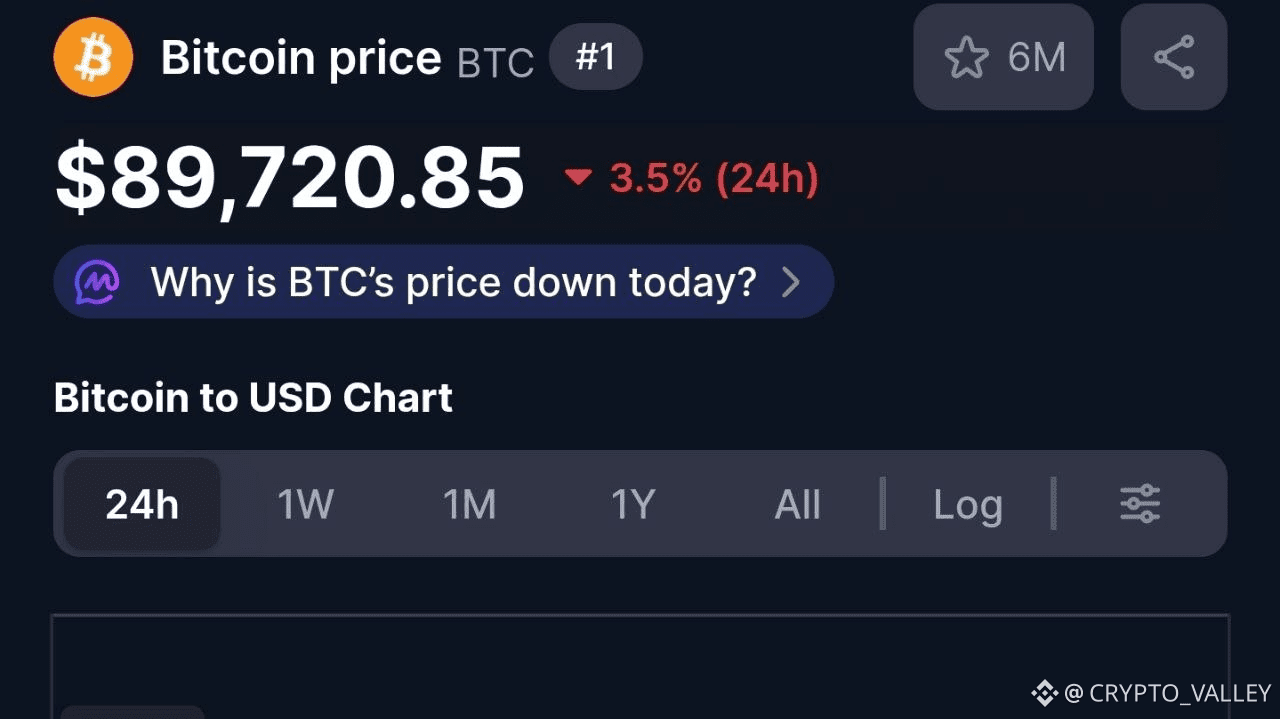Expand chevron beside BTC price question
This screenshot has width=1280, height=719.
pos(791,283)
